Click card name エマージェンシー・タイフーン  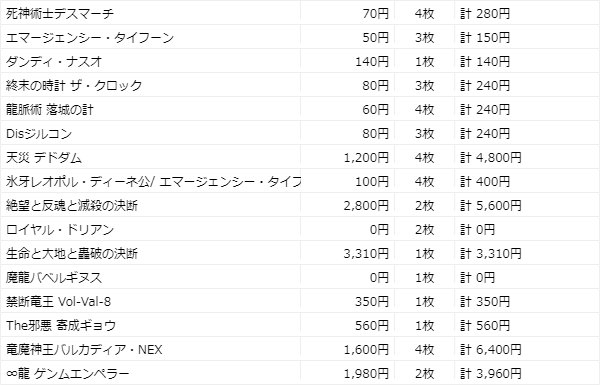click(x=90, y=38)
